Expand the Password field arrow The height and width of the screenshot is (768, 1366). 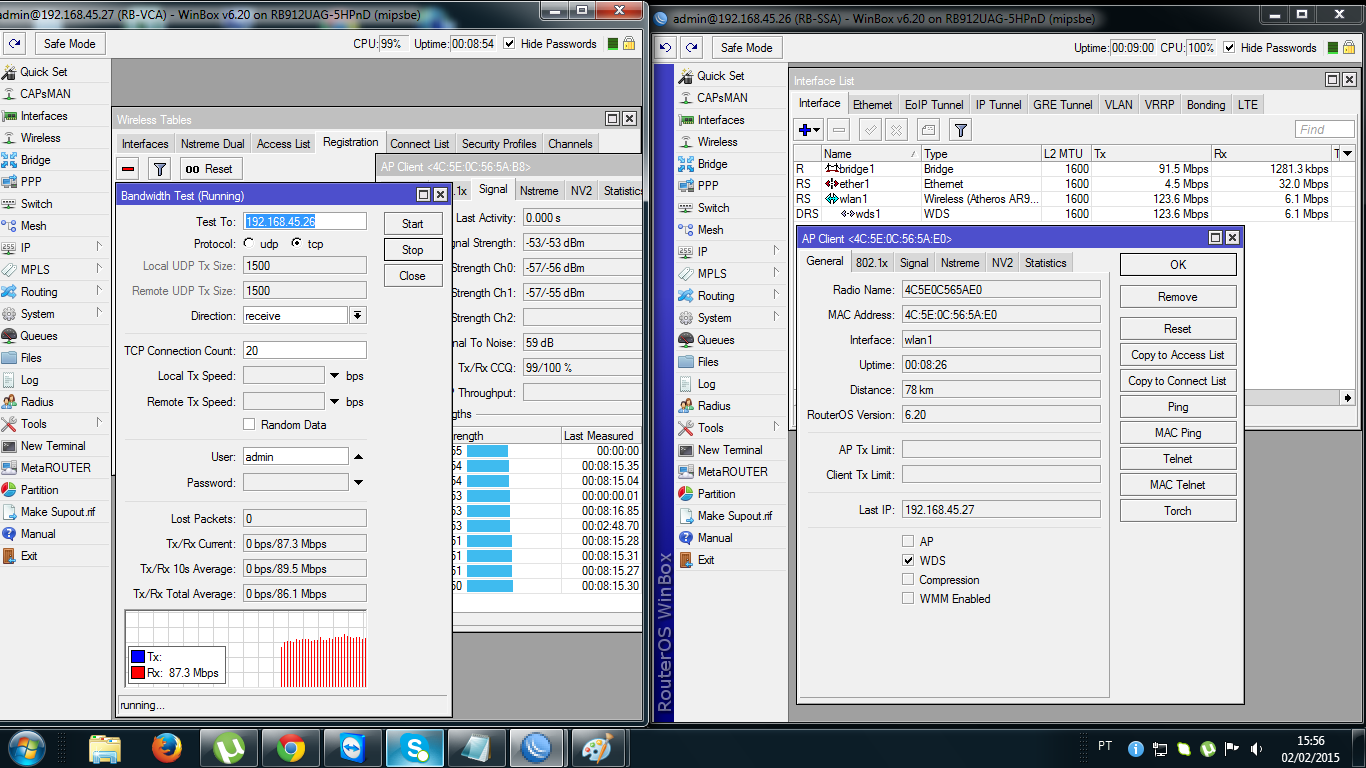(358, 482)
